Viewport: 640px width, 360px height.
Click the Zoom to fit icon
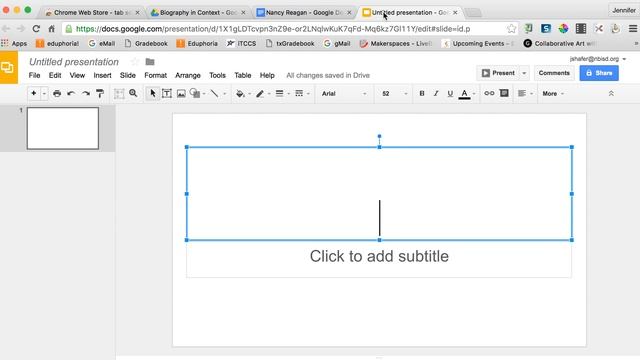point(119,93)
